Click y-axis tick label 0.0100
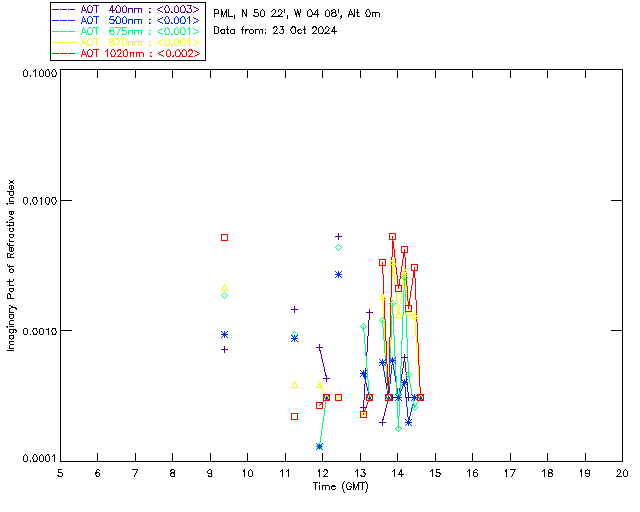The image size is (640, 512). tap(39, 200)
